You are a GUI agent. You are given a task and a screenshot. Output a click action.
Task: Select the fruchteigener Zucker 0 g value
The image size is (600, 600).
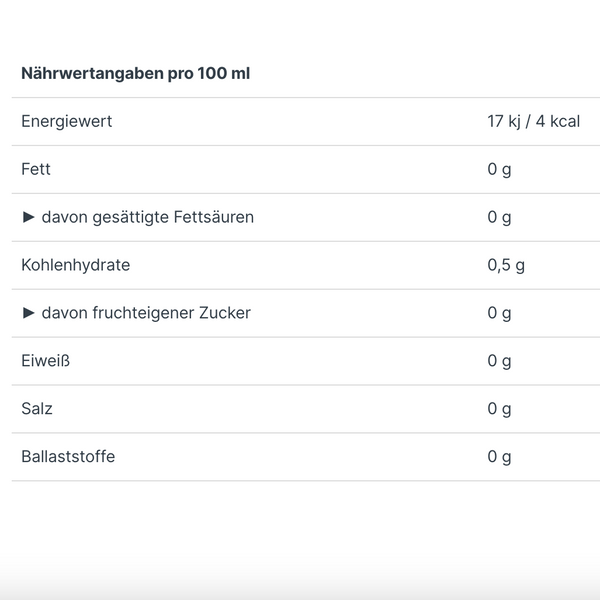point(499,313)
